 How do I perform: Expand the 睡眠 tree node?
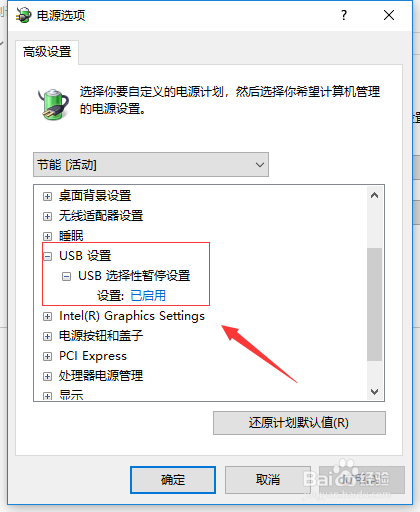[47, 236]
